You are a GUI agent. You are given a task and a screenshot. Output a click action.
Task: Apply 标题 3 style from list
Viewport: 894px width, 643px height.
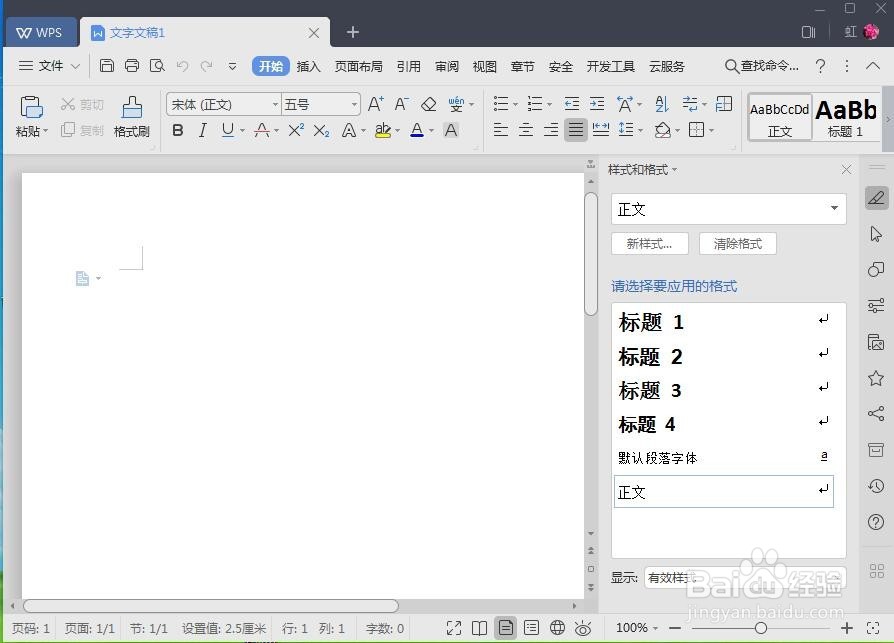tap(724, 390)
